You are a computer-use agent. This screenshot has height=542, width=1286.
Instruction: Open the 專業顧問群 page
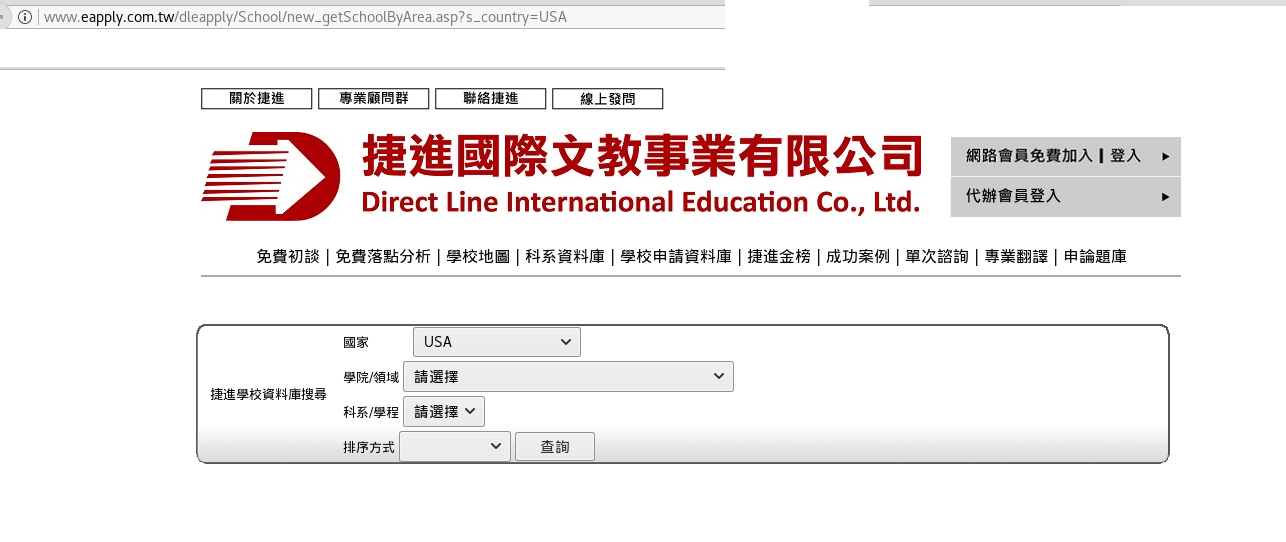pyautogui.click(x=374, y=99)
